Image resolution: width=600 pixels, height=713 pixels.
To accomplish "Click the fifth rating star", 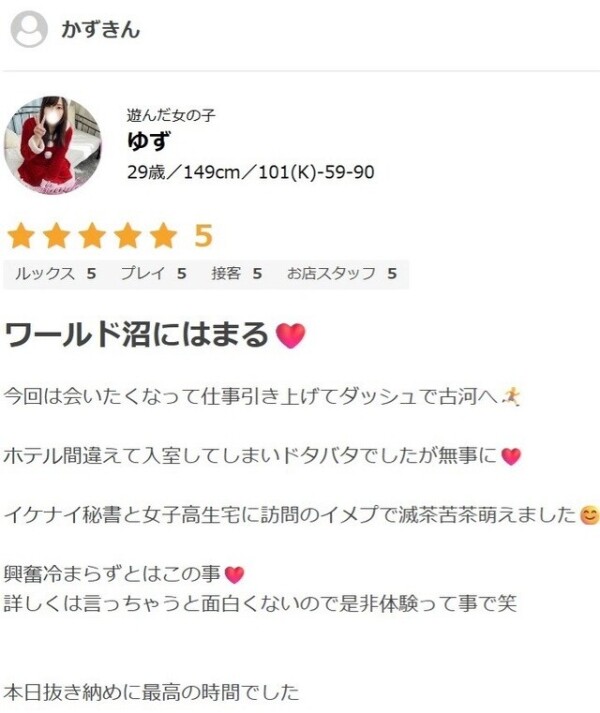I will [x=163, y=236].
